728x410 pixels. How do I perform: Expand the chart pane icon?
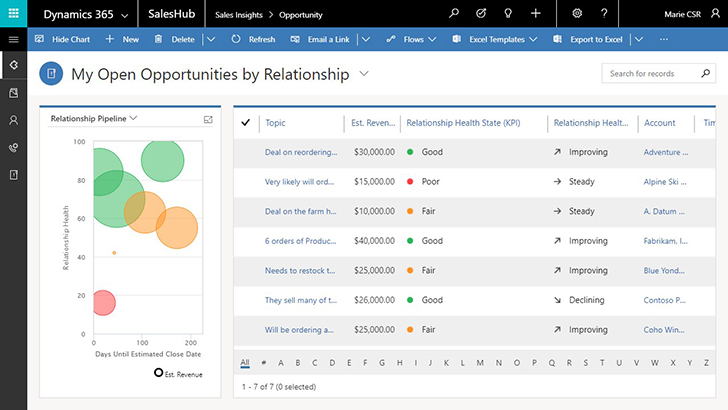coord(208,119)
